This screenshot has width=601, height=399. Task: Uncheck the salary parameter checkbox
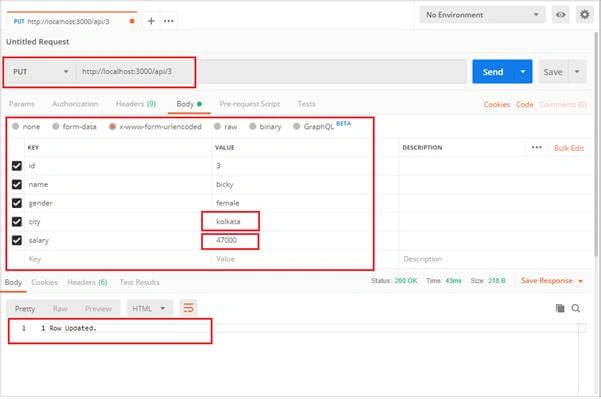[x=17, y=240]
